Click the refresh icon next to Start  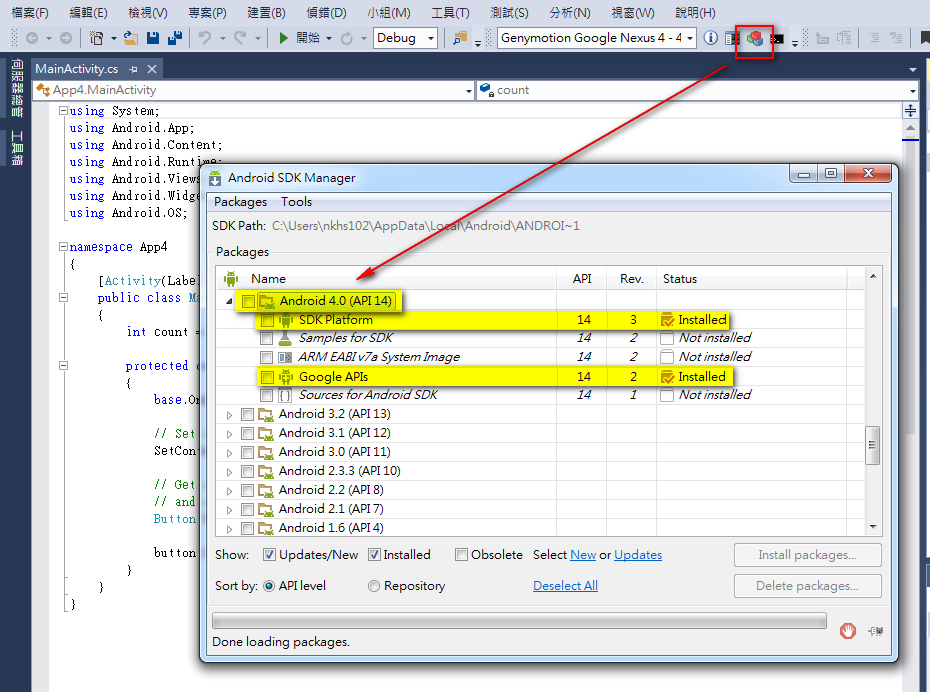(347, 39)
